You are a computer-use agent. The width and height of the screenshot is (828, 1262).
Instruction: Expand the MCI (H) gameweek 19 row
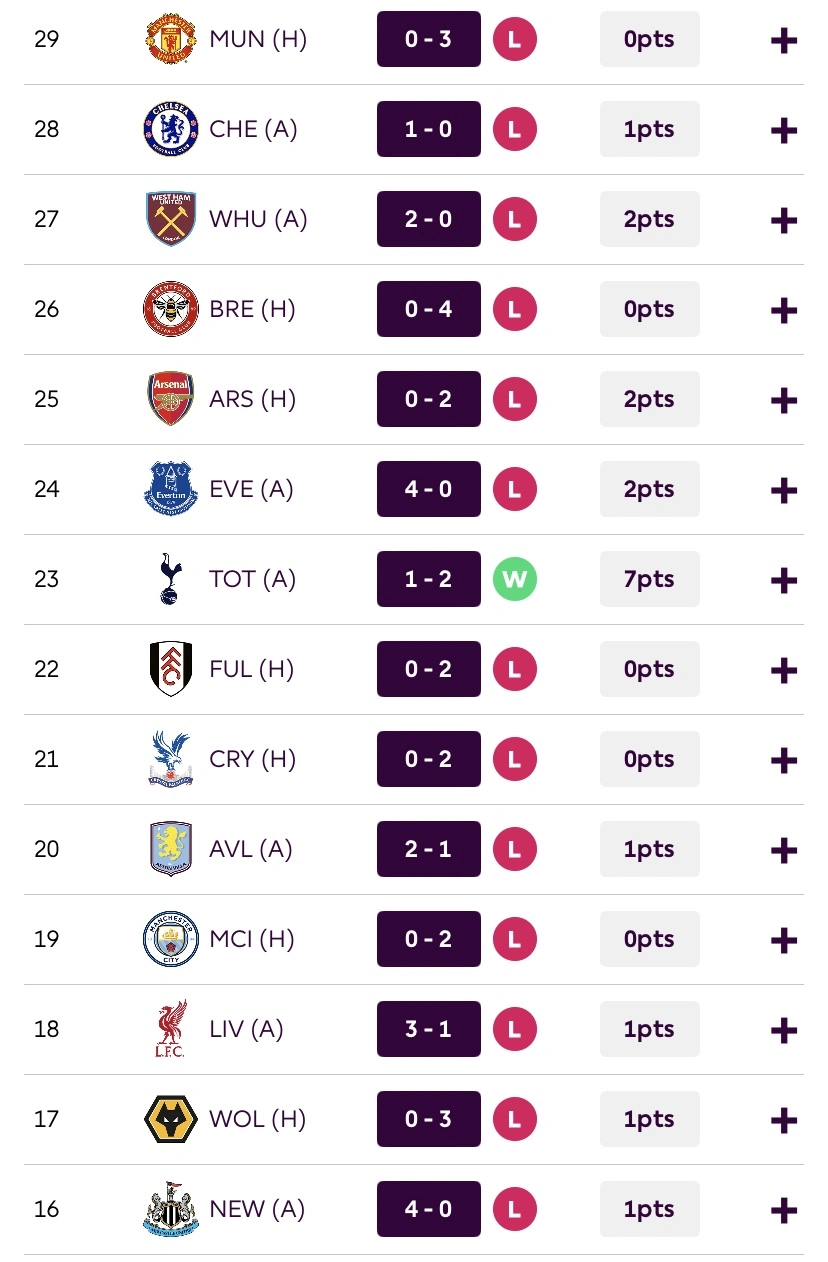point(784,940)
